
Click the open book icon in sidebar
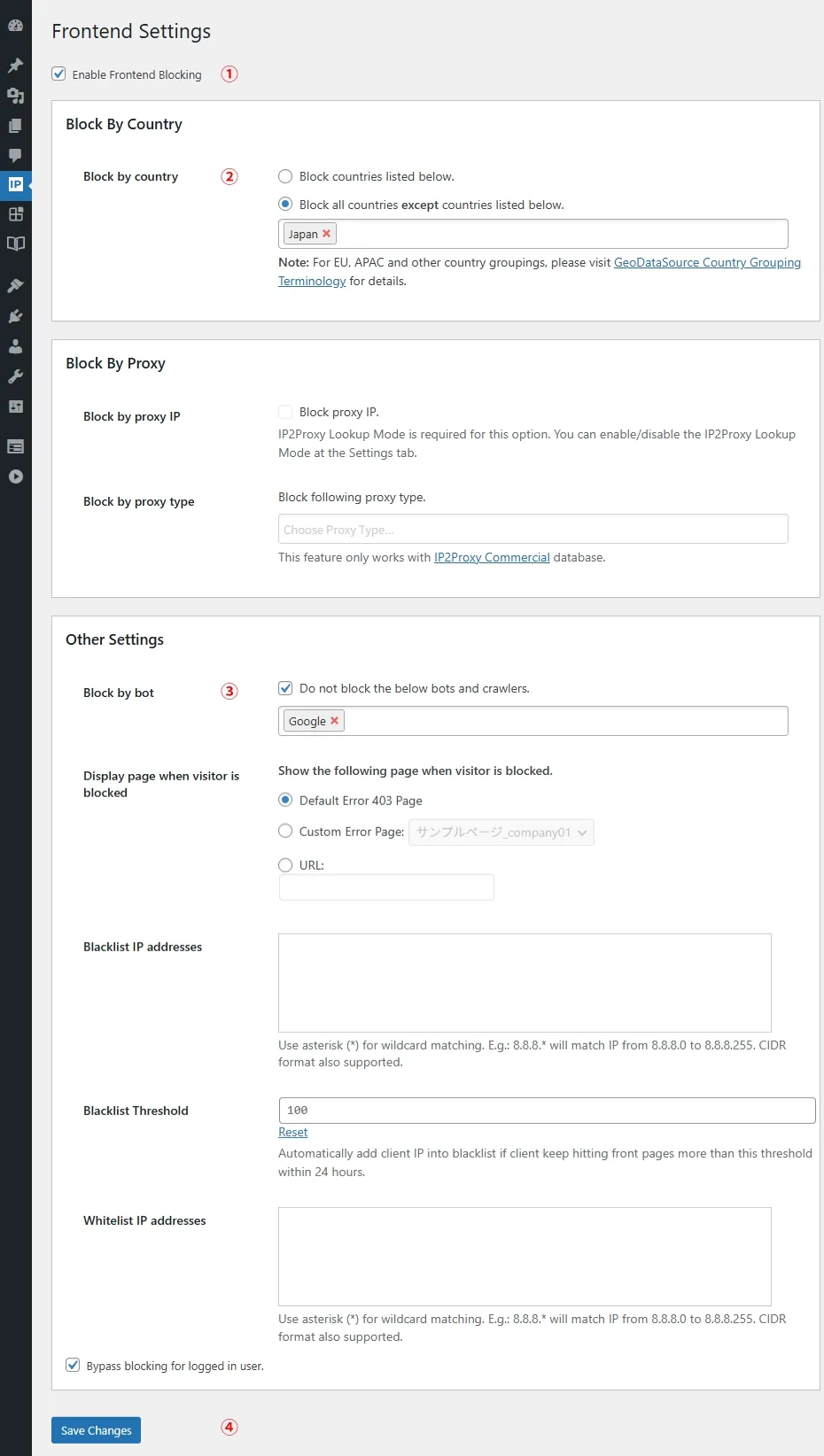coord(15,244)
